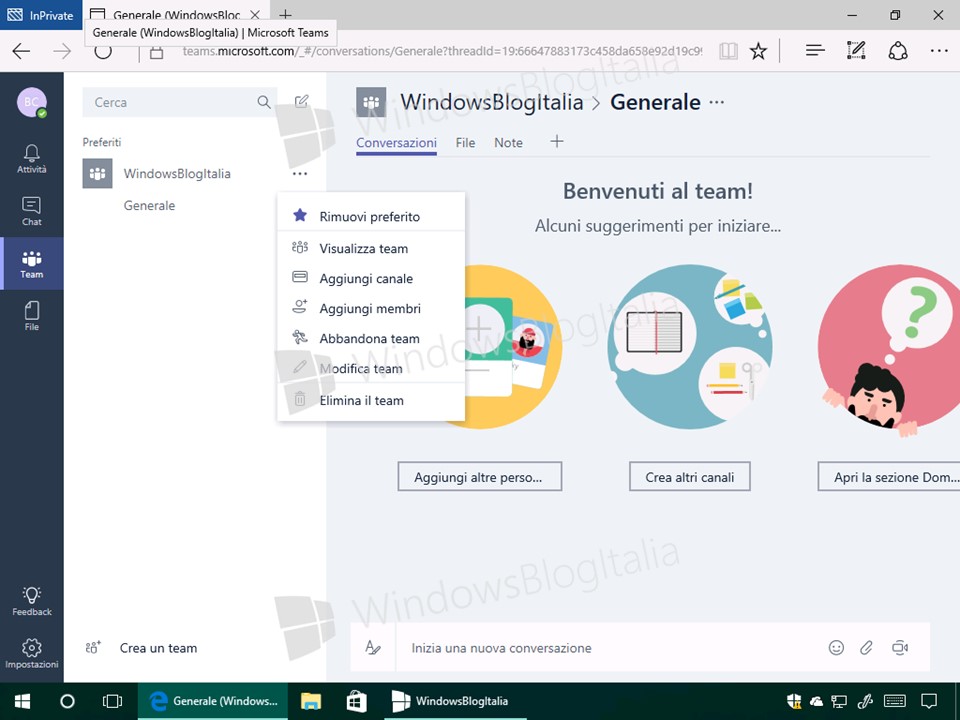Image resolution: width=960 pixels, height=720 pixels.
Task: Open the Windows Start menu
Action: coord(23,701)
